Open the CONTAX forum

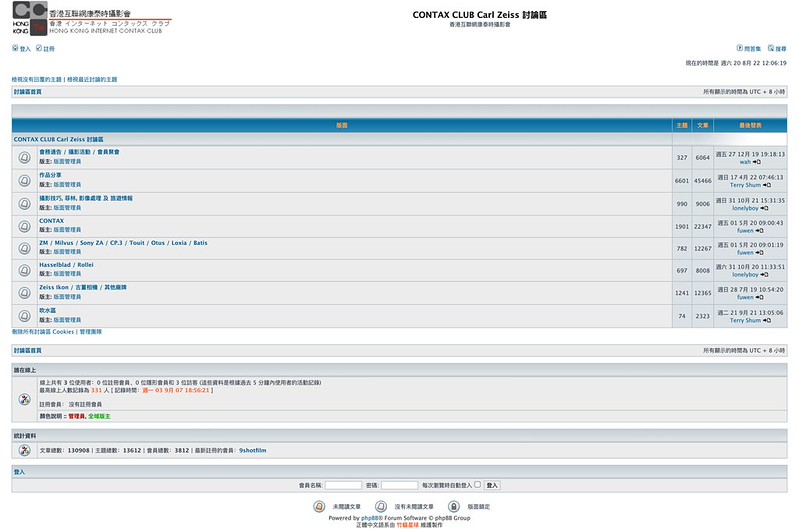[x=51, y=221]
